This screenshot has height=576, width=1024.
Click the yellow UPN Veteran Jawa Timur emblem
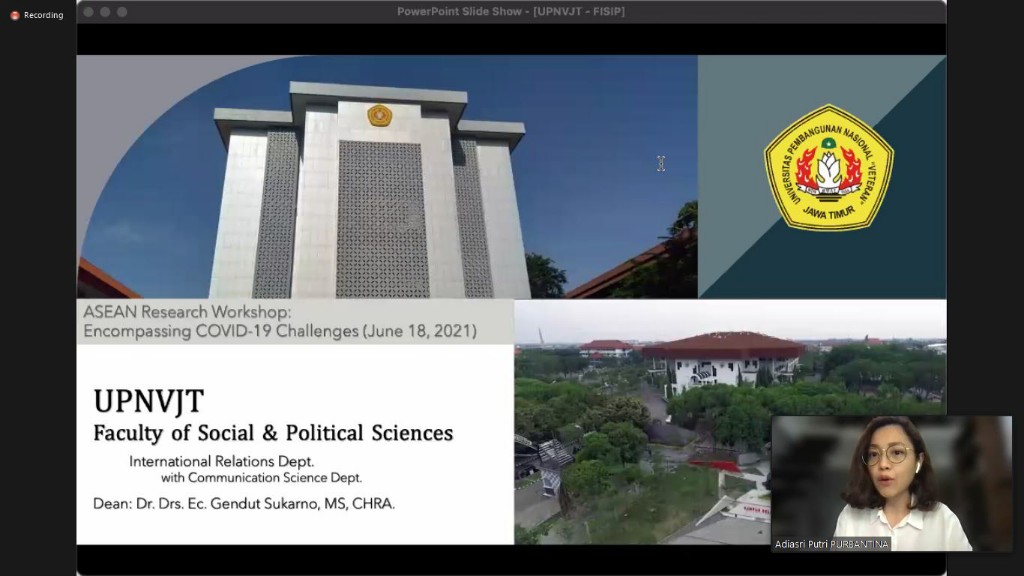[829, 168]
